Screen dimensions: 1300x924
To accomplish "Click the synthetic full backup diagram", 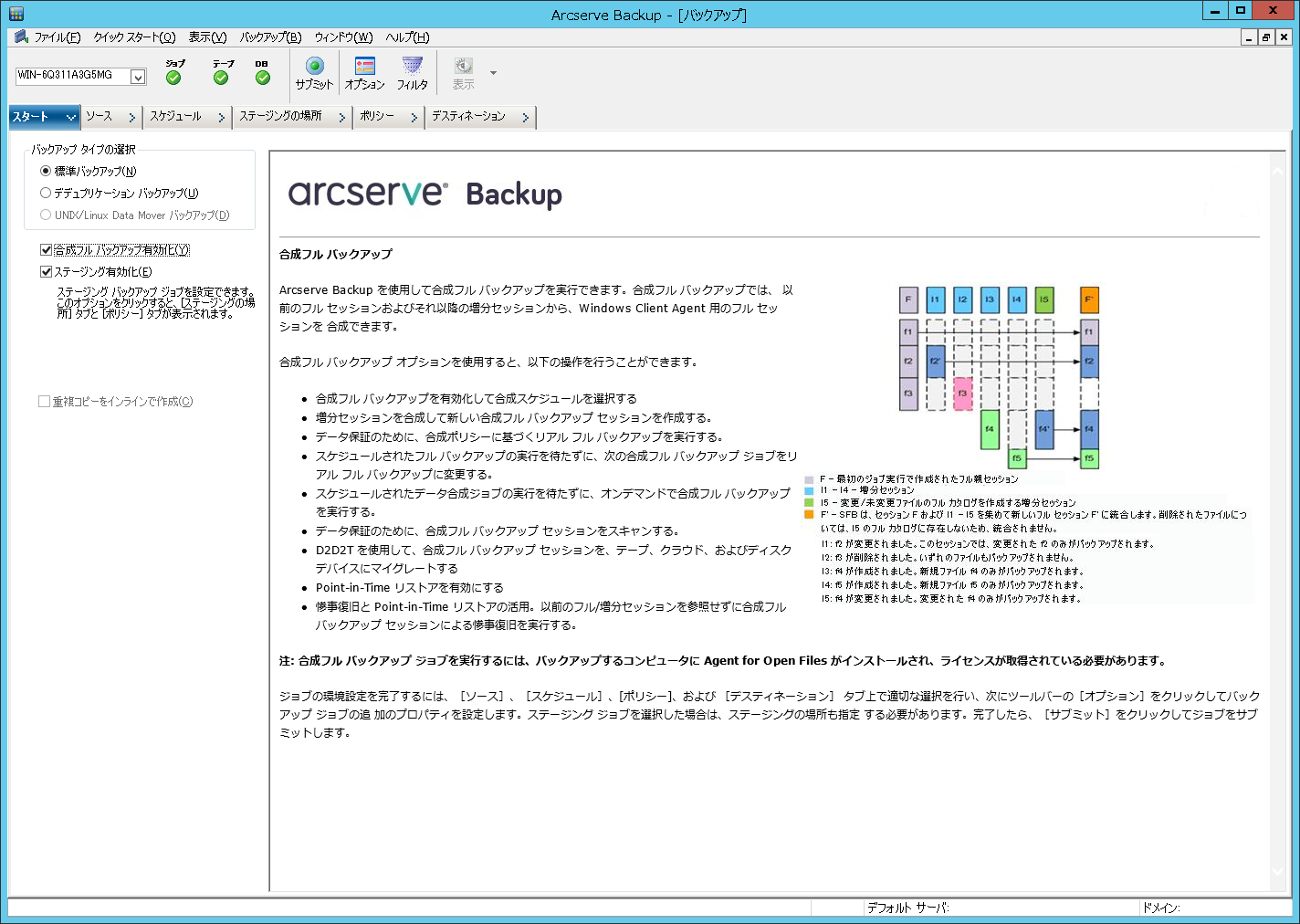I will [999, 377].
